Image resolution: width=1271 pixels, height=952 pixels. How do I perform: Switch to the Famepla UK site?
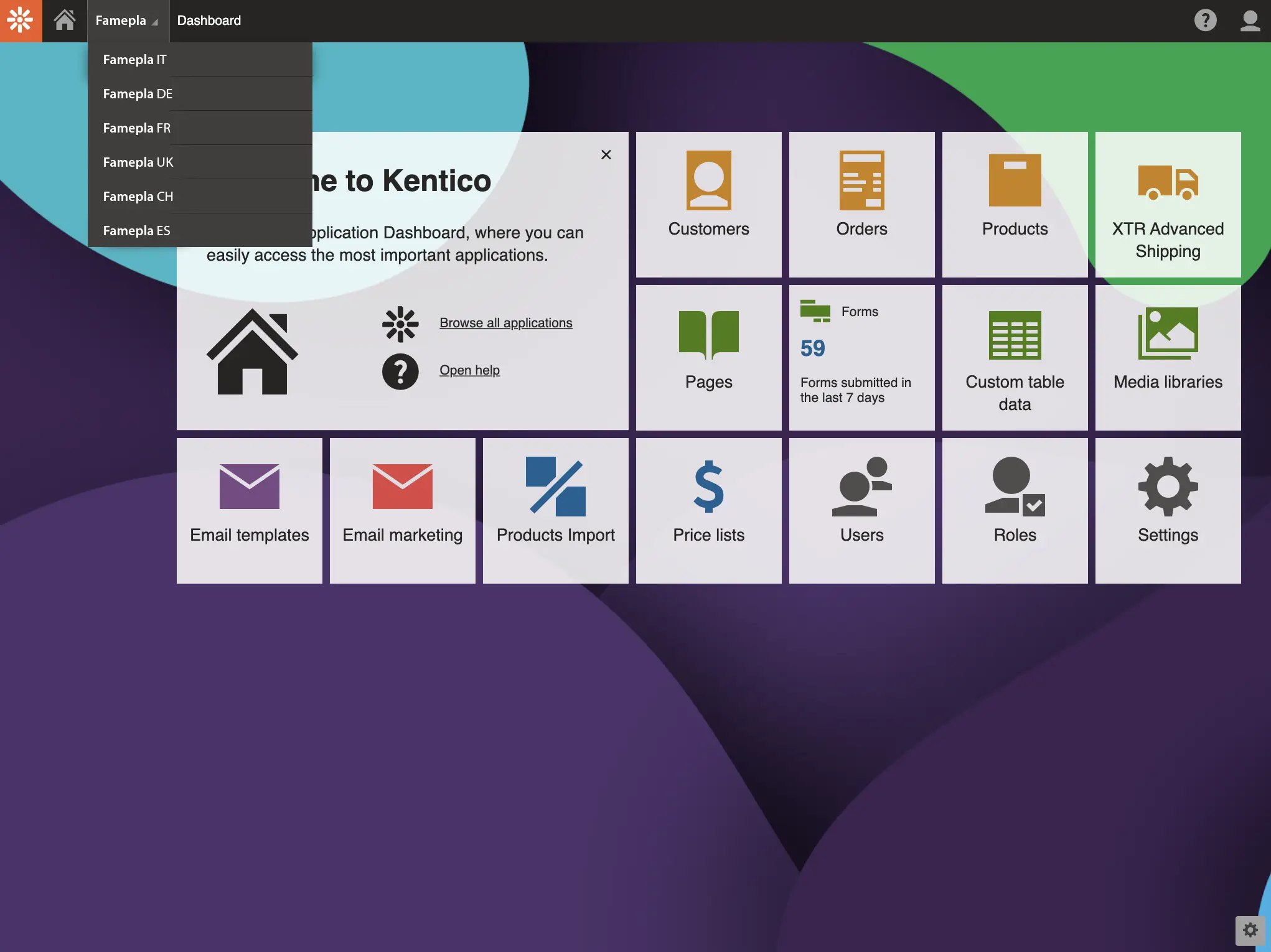point(138,162)
